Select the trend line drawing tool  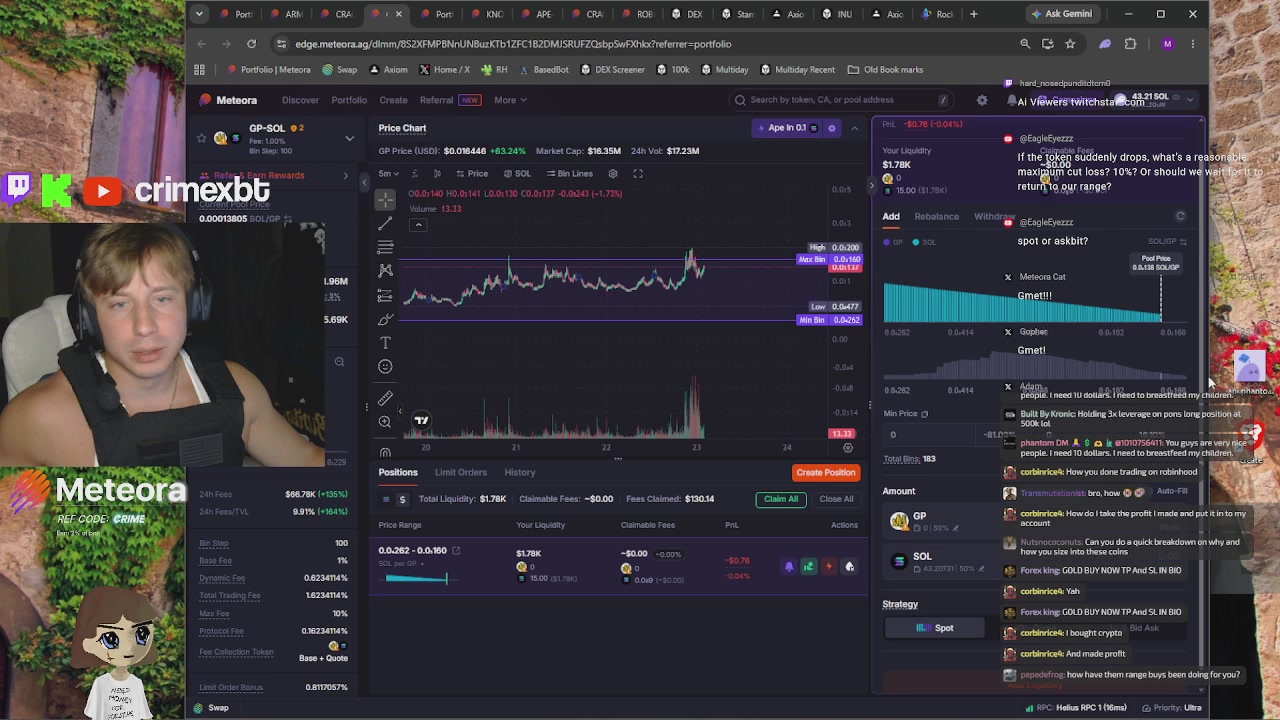click(x=385, y=223)
